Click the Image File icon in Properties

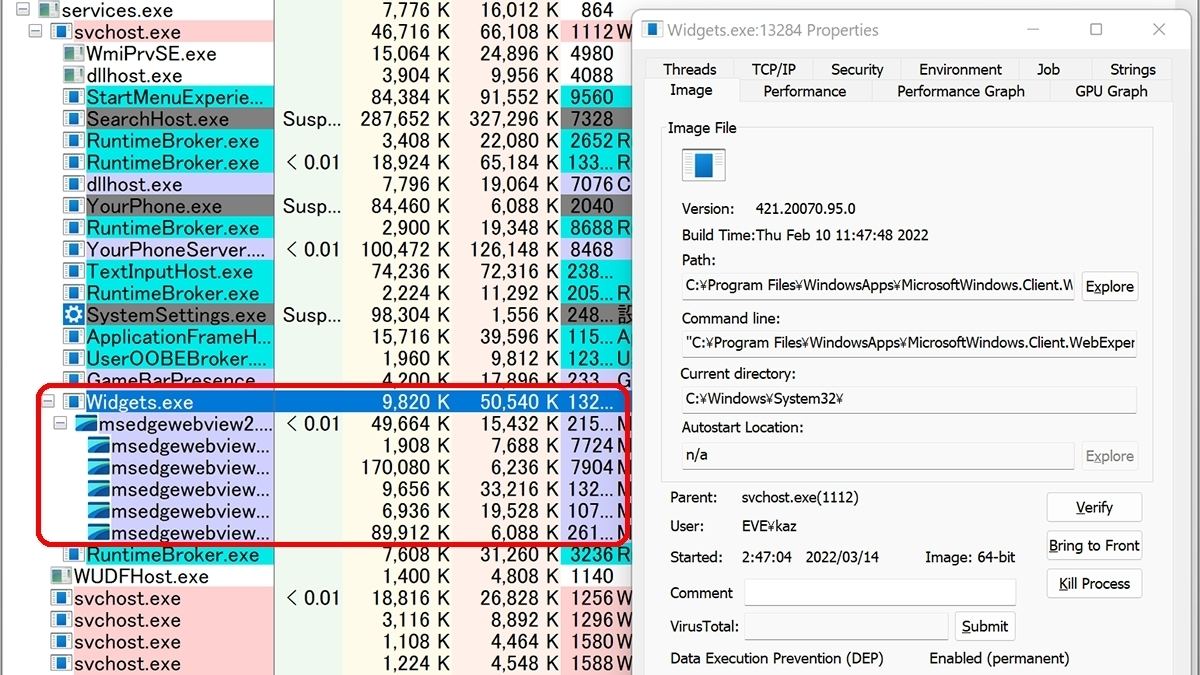704,165
